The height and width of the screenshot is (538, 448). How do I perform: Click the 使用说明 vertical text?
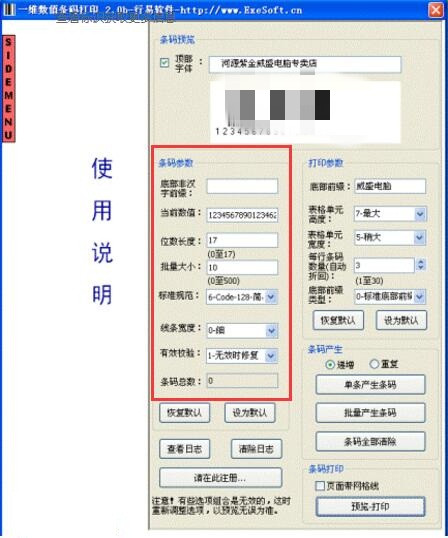pyautogui.click(x=102, y=231)
